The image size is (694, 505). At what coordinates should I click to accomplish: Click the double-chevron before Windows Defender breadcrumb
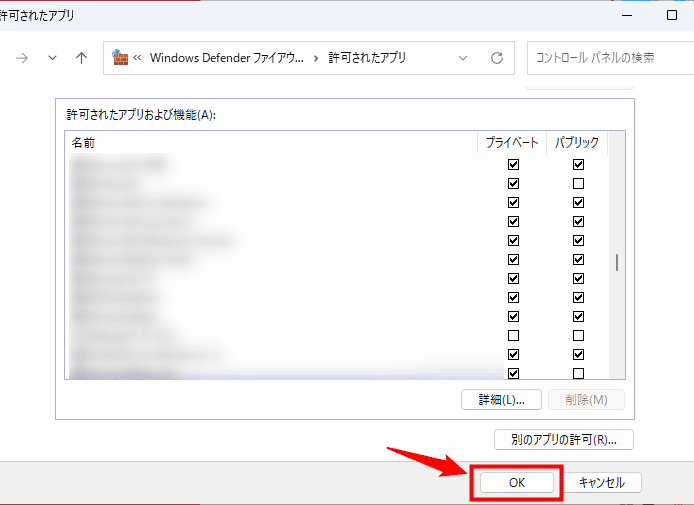click(137, 58)
